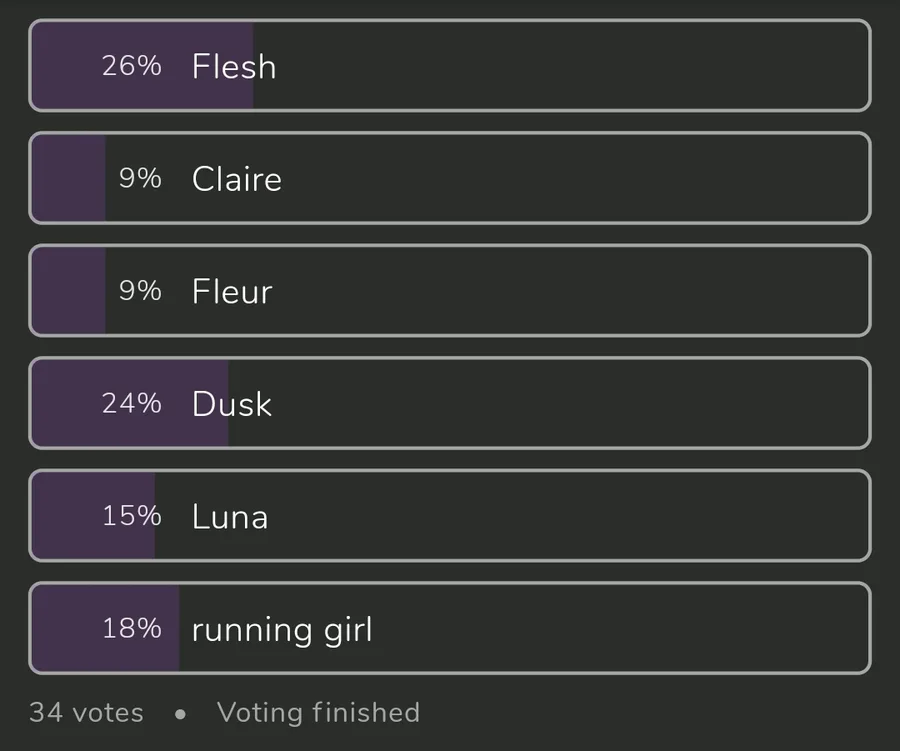Click the 34 votes count text
This screenshot has width=900, height=751.
(x=86, y=713)
